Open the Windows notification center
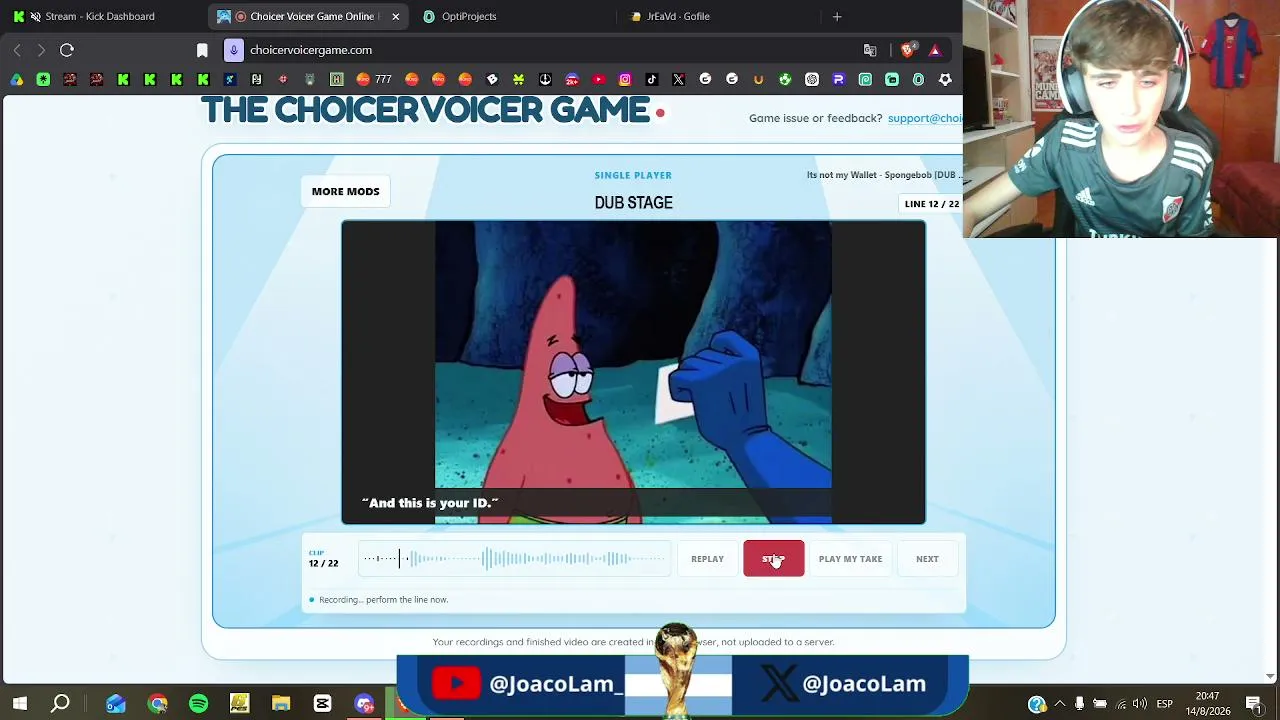1280x720 pixels. pos(1254,704)
